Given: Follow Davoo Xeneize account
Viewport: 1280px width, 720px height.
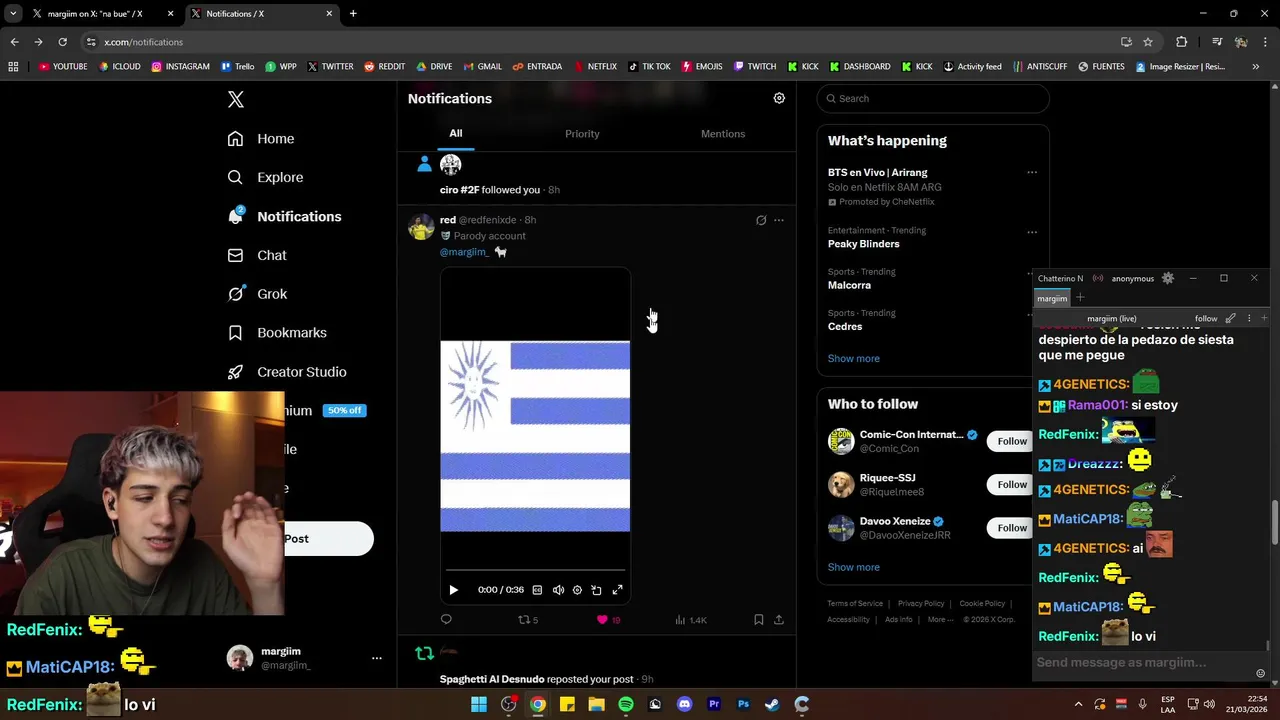Looking at the screenshot, I should 1011,527.
